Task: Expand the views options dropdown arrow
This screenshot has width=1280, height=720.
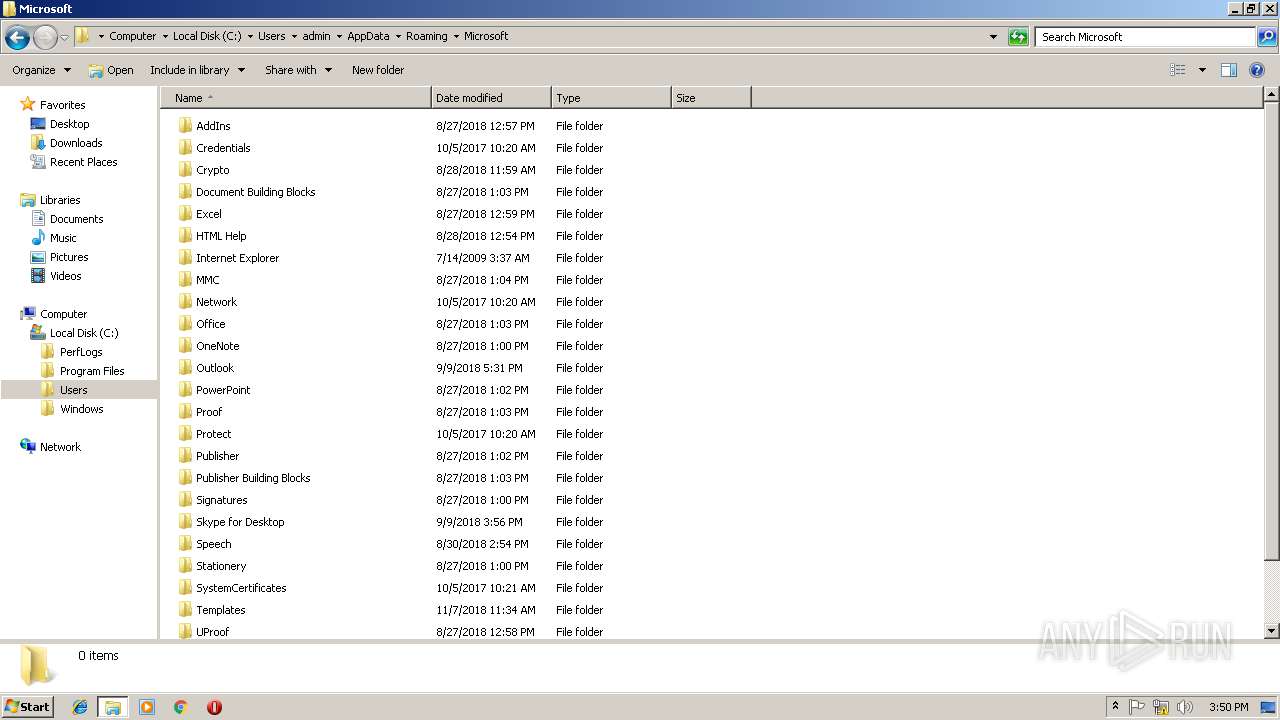Action: tap(1202, 70)
